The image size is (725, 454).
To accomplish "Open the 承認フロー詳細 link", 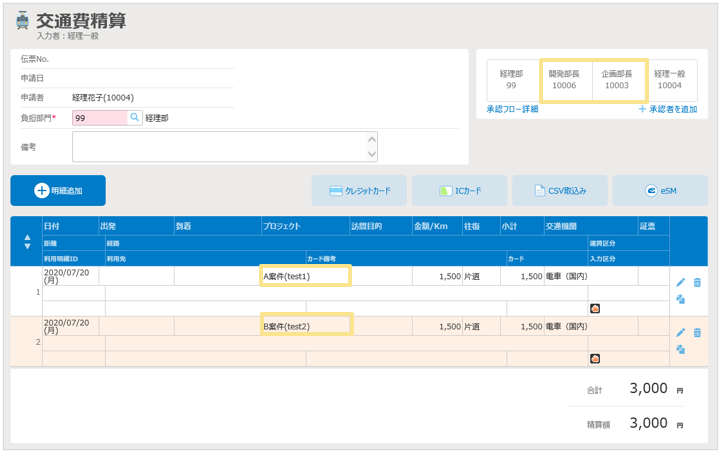I will coord(512,109).
